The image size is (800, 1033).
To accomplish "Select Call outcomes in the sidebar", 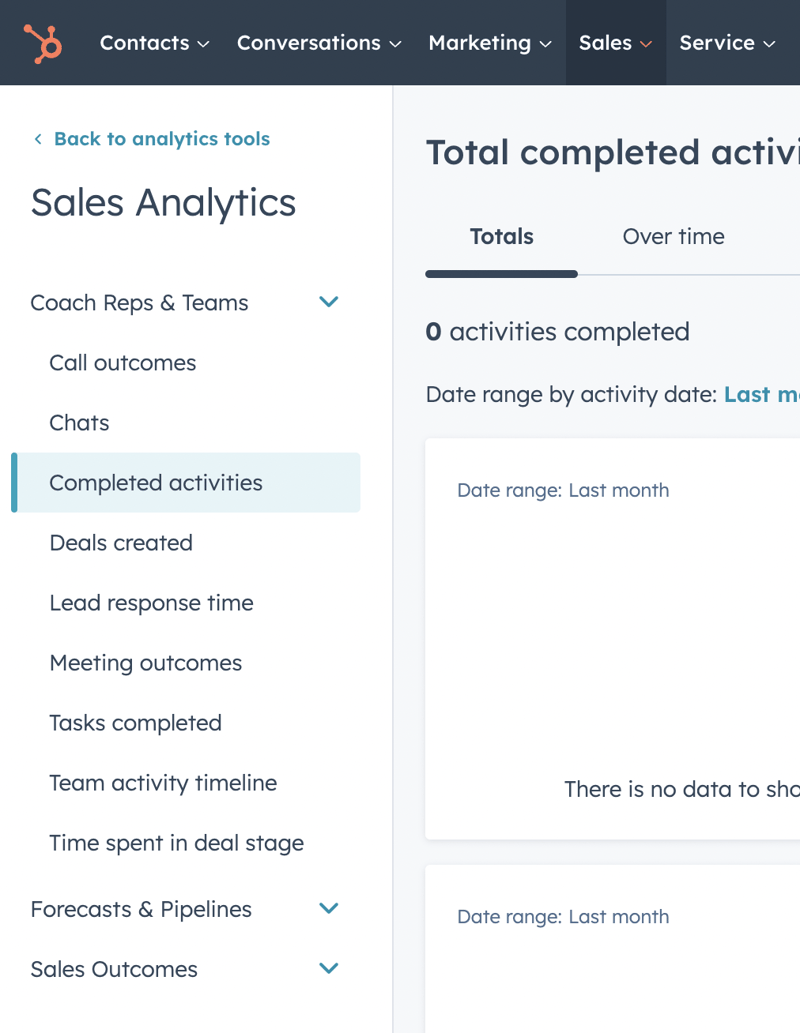I will coord(122,362).
